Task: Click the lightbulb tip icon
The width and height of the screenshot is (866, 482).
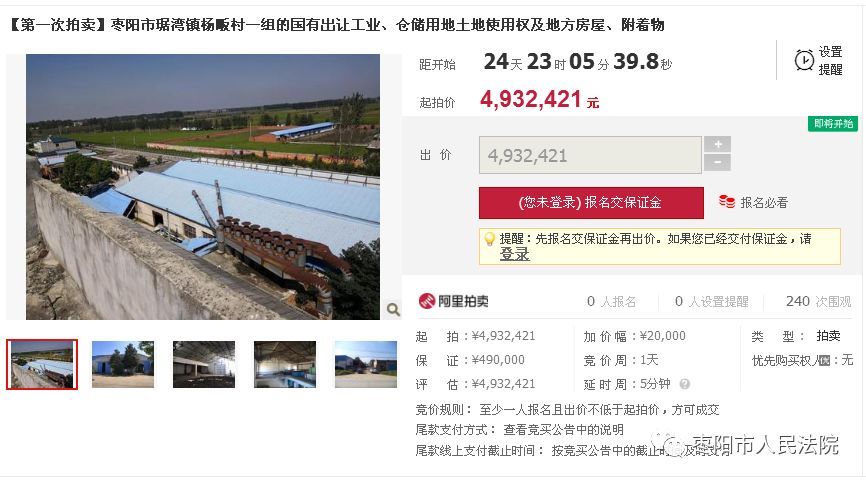Action: [x=489, y=239]
